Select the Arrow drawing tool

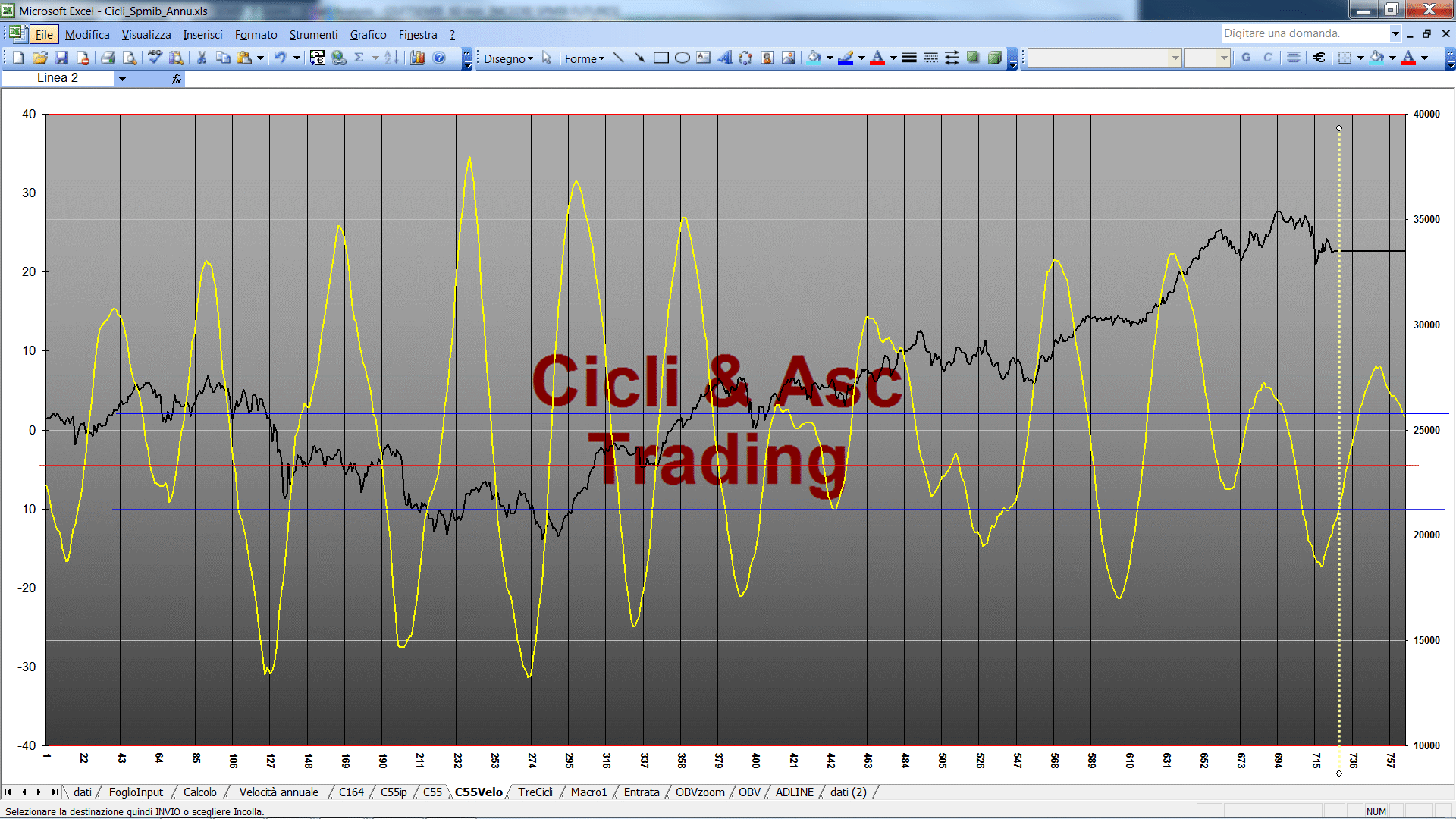(x=639, y=58)
